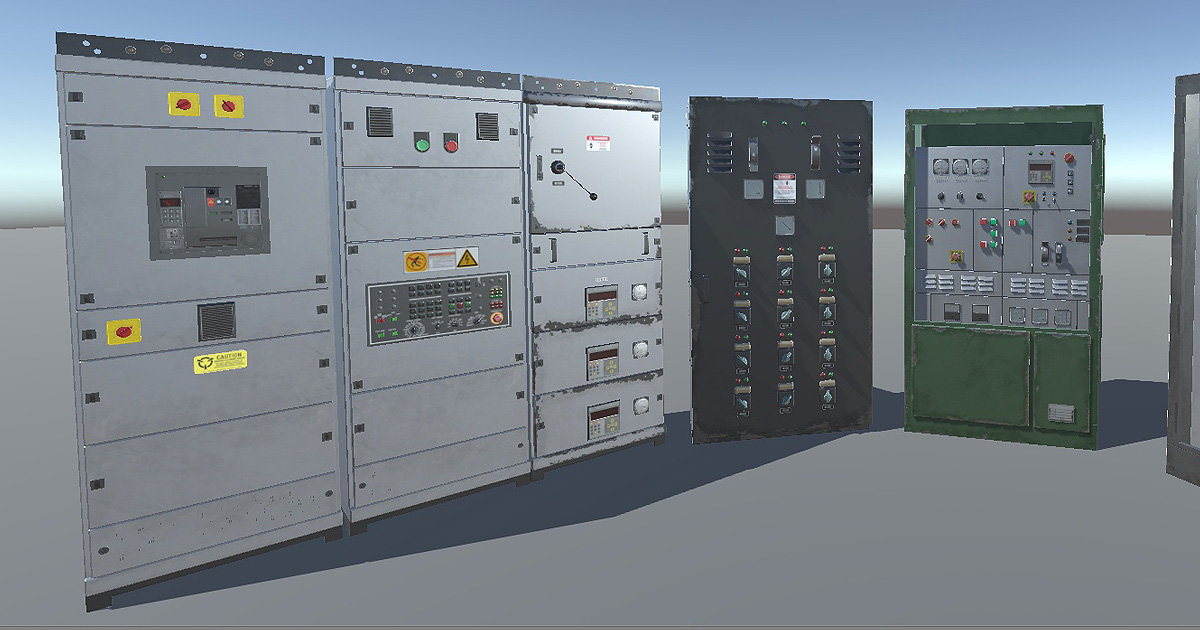Toggle the small black switch under the gauges

[942, 197]
